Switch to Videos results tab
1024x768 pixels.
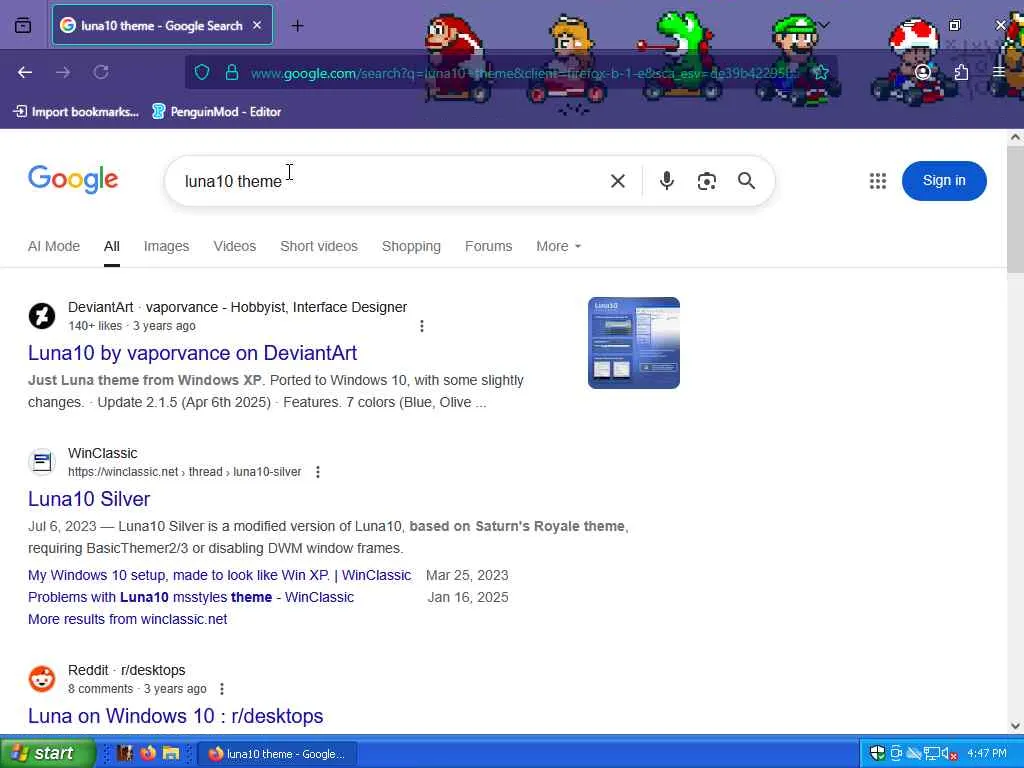pyautogui.click(x=234, y=246)
